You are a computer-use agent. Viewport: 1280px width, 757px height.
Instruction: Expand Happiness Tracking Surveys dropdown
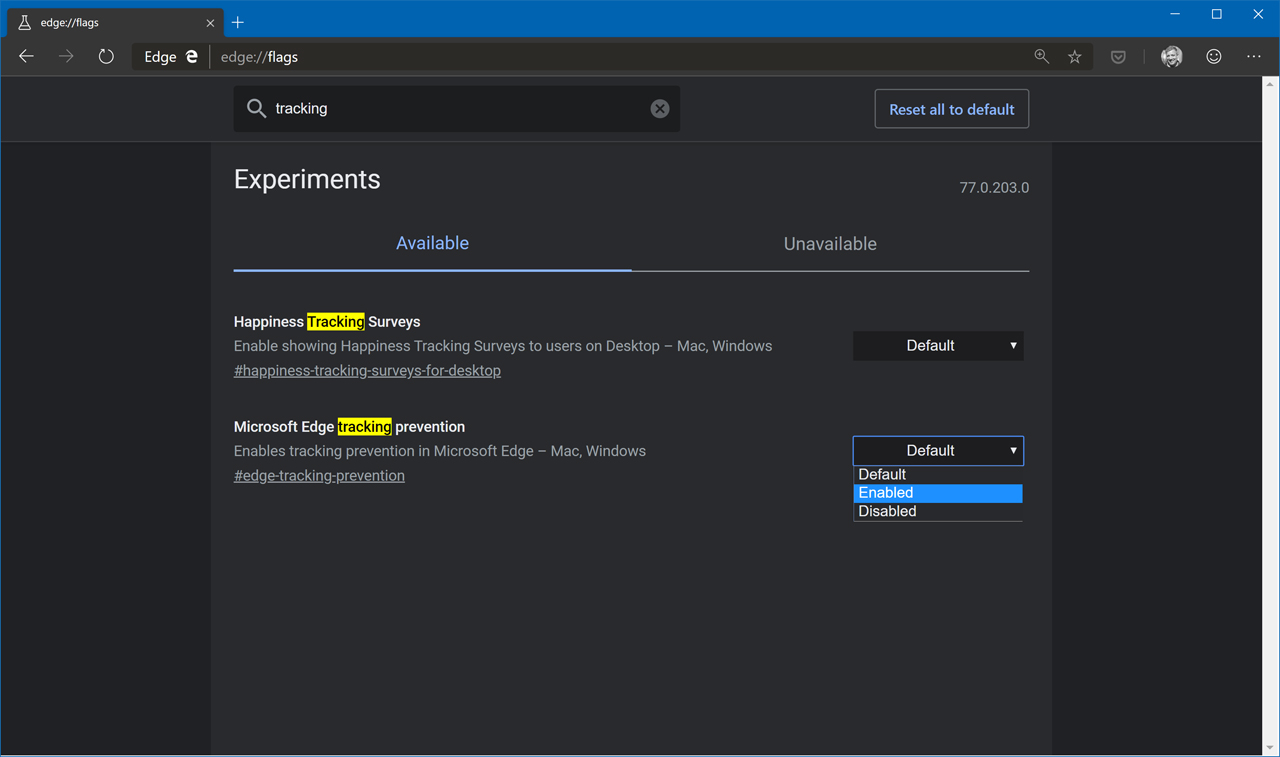(937, 346)
